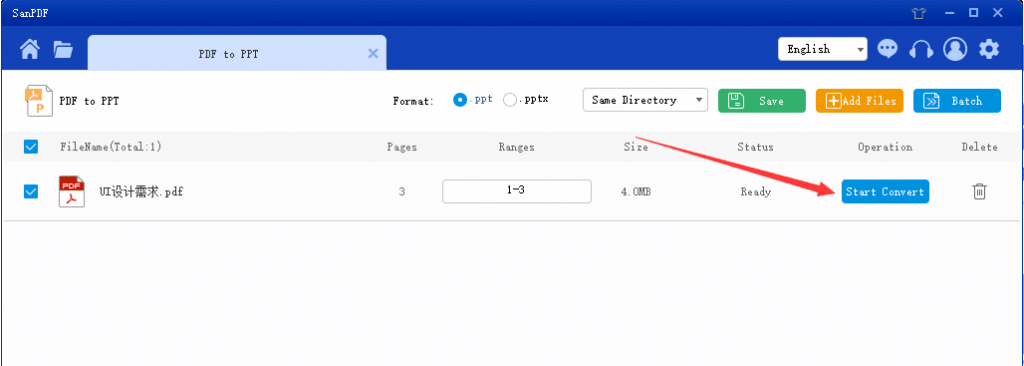Screen dimensions: 1024x366
Task: Open the settings gear icon
Action: click(989, 49)
